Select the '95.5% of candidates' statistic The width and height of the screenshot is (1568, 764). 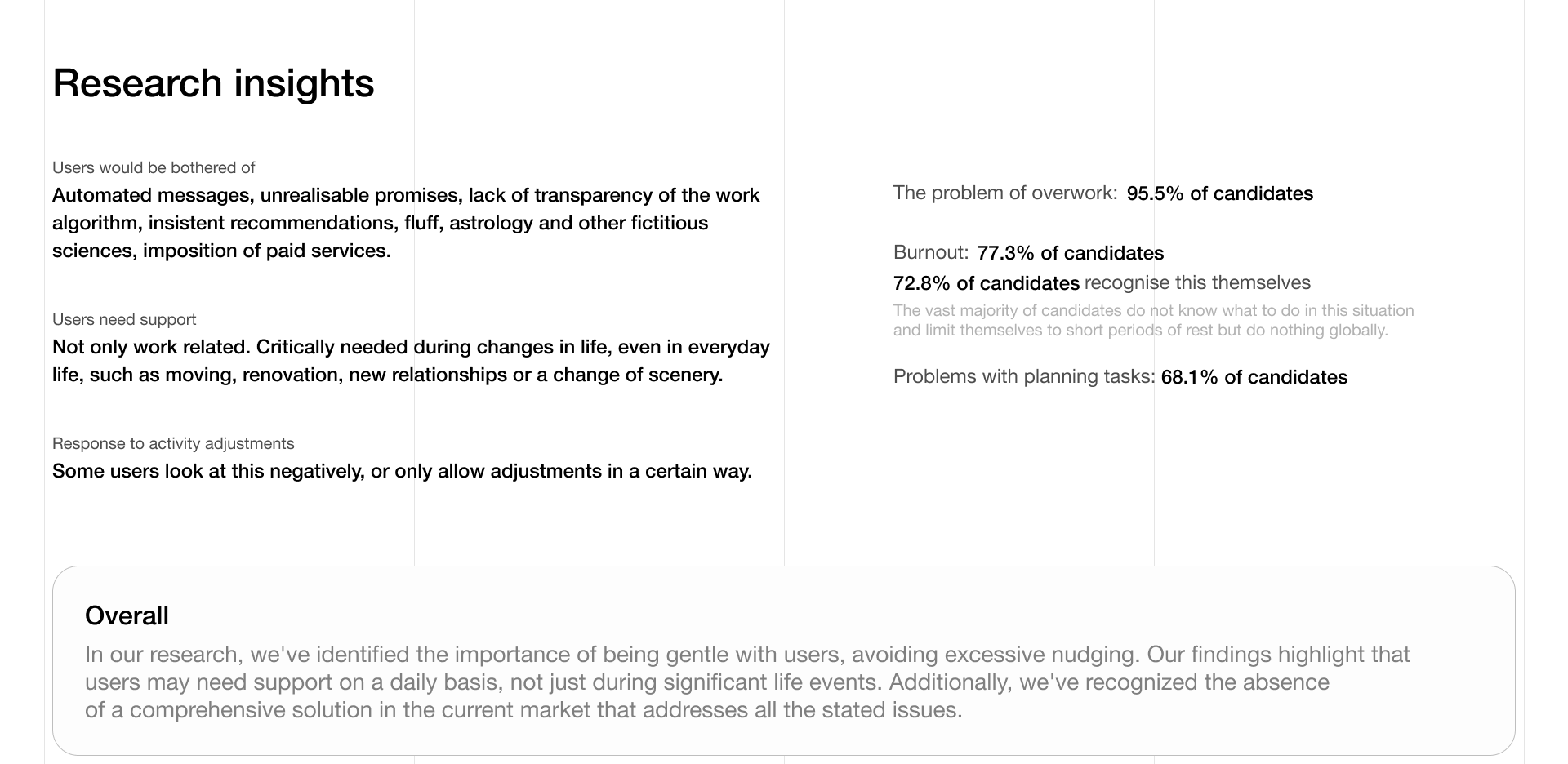point(1220,193)
